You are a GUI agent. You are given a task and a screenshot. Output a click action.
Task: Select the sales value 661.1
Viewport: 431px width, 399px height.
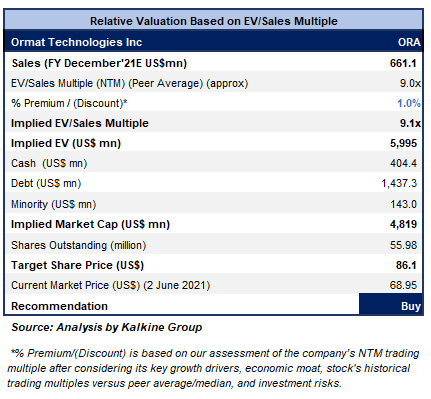403,63
